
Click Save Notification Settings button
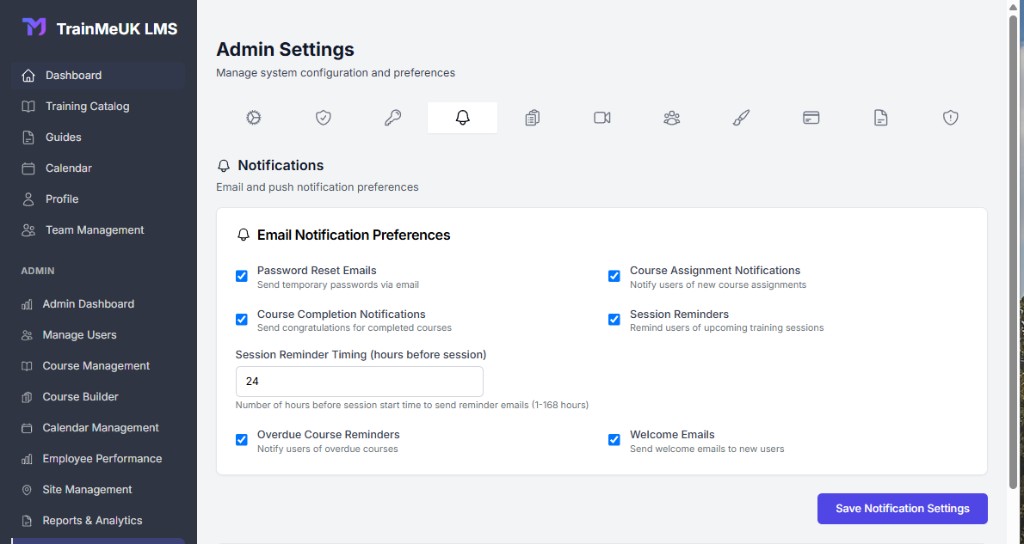pyautogui.click(x=902, y=508)
